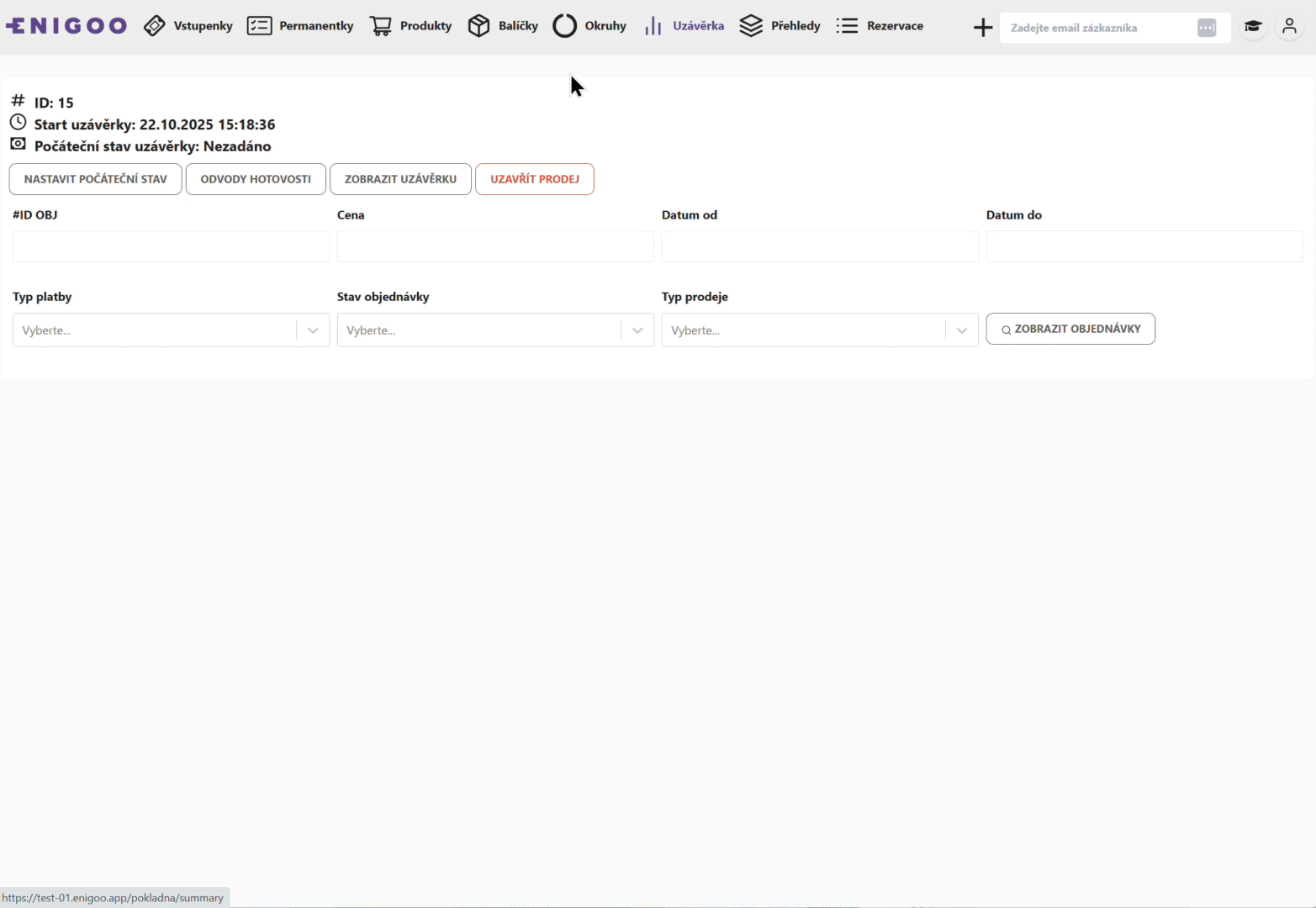Open Přehledy overview section
This screenshot has height=908, width=1316.
[x=780, y=26]
